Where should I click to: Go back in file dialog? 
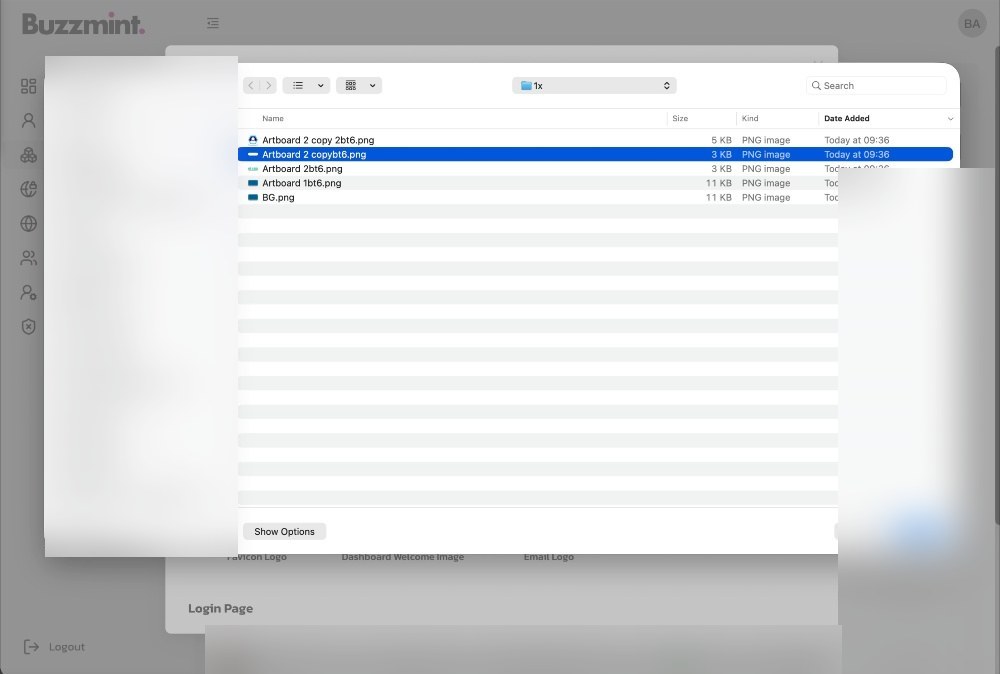point(251,85)
